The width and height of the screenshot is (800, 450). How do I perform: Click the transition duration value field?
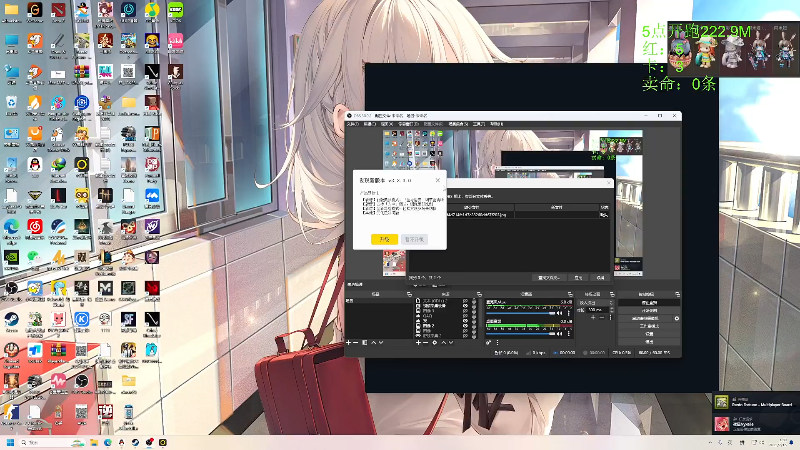coord(596,310)
